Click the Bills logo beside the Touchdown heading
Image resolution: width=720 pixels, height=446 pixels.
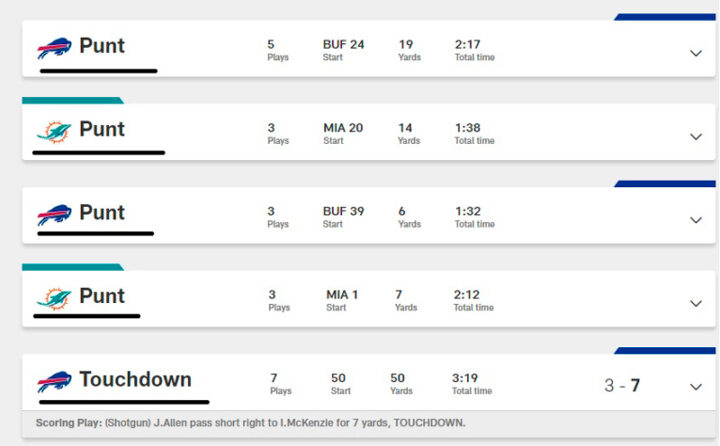click(55, 381)
